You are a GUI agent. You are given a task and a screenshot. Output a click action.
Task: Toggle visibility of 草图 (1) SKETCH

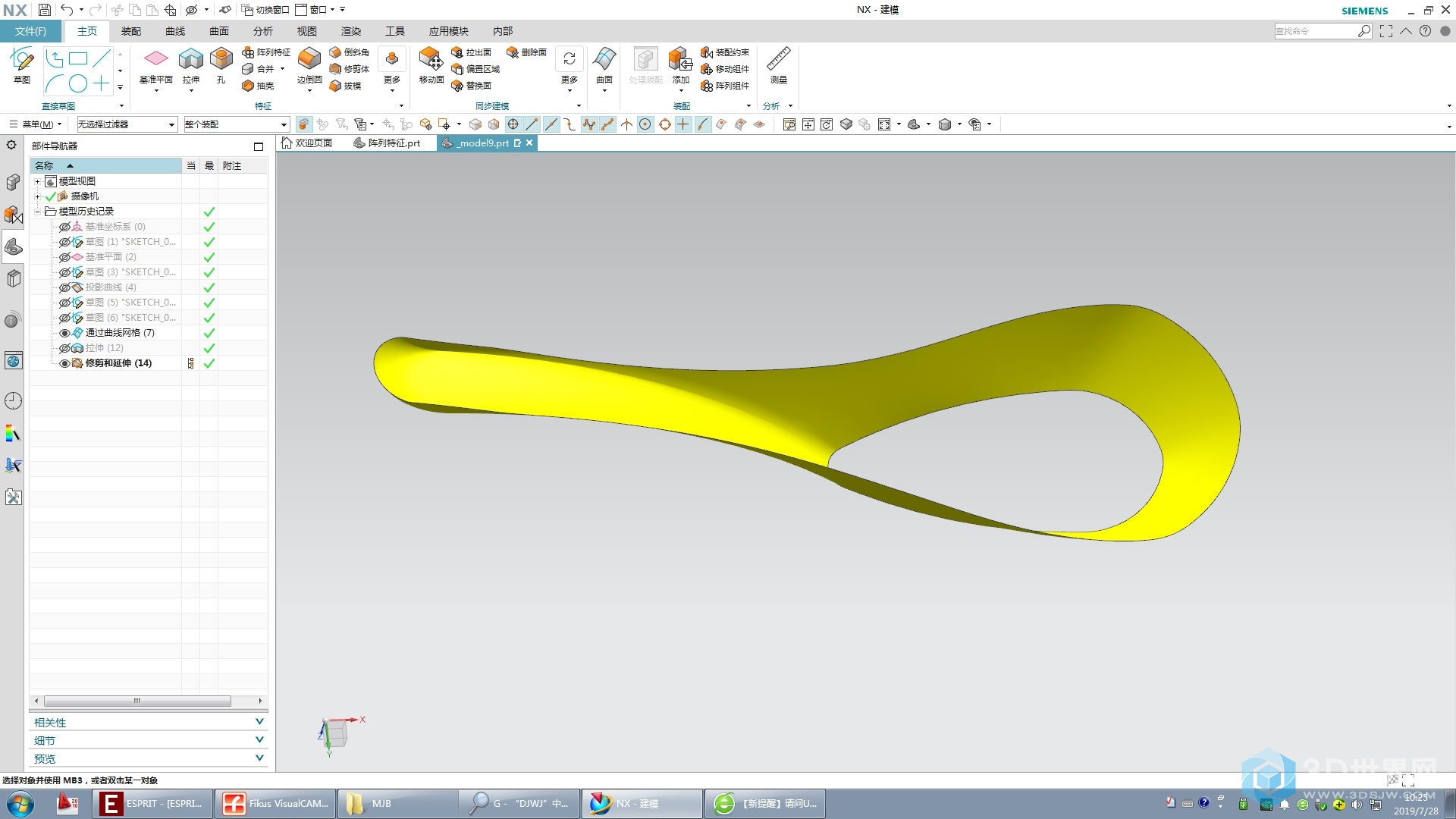[x=64, y=242]
